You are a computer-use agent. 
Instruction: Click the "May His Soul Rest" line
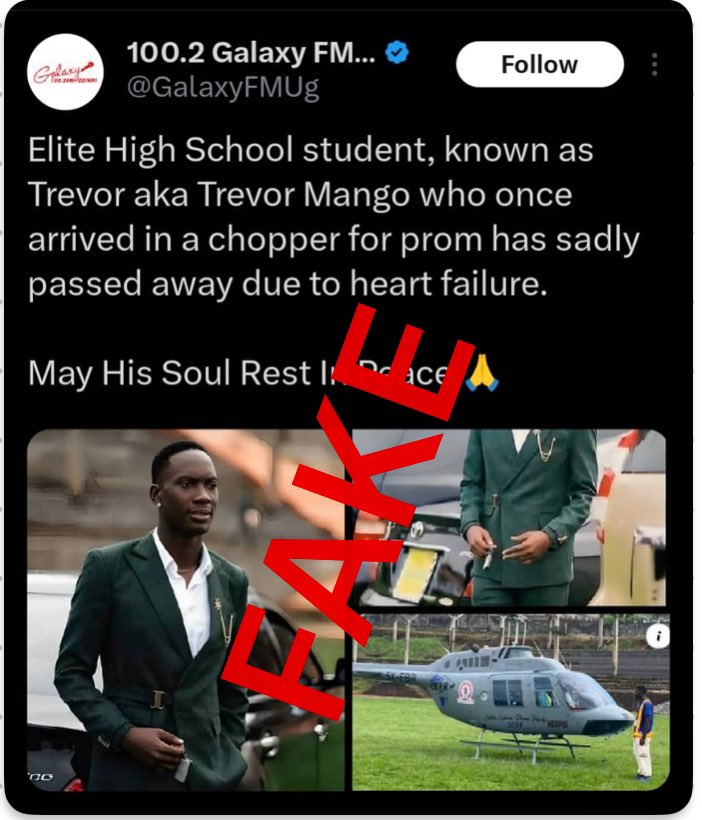(264, 373)
